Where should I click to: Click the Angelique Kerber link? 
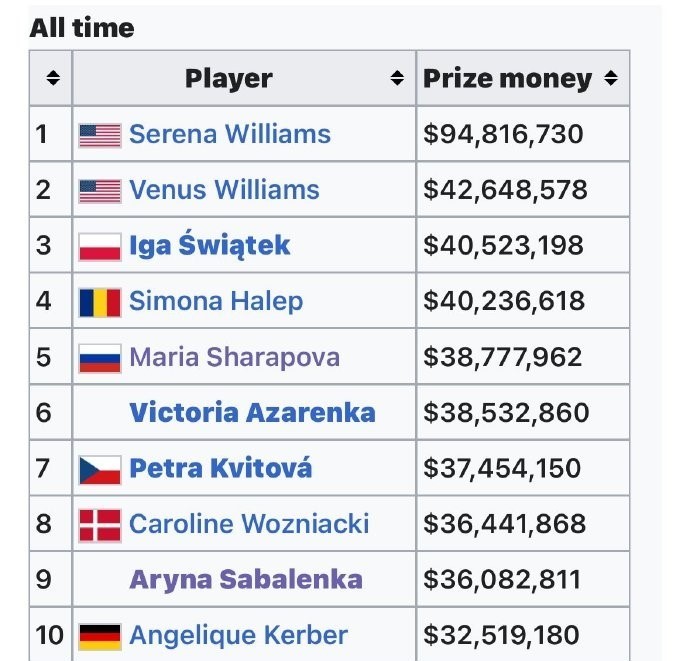[x=238, y=636]
